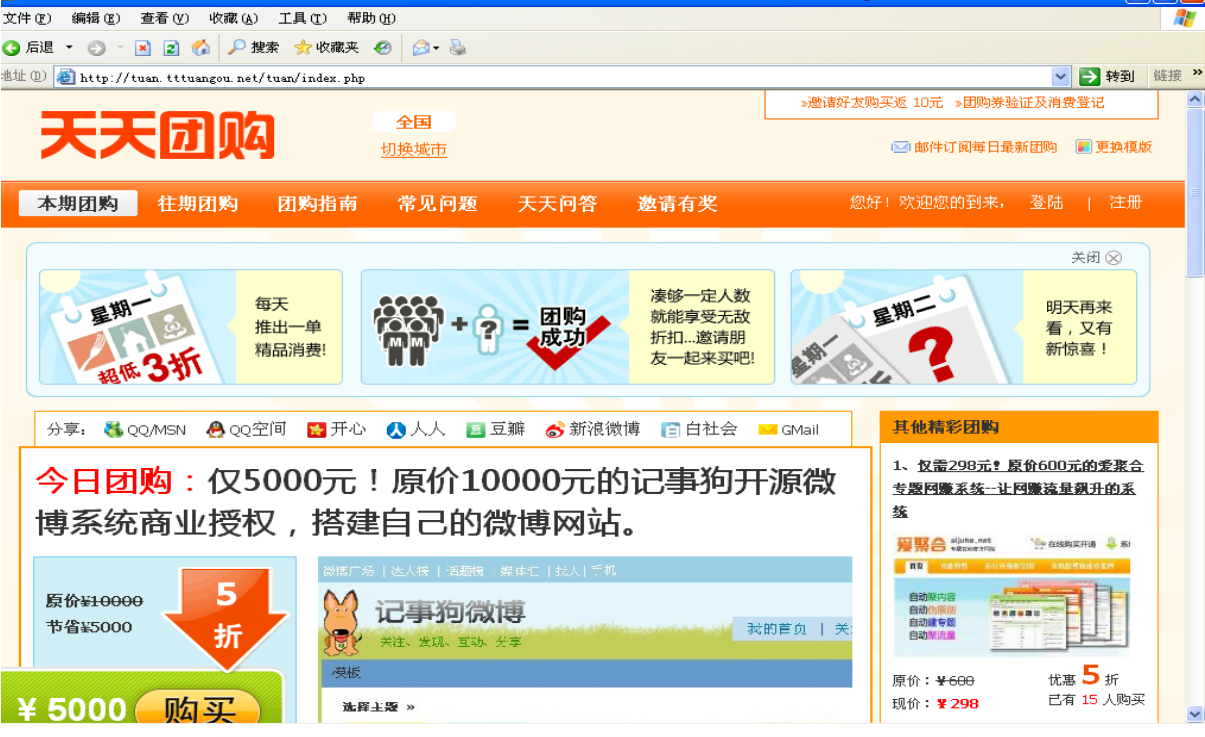Share to 白社会 icon

point(671,430)
